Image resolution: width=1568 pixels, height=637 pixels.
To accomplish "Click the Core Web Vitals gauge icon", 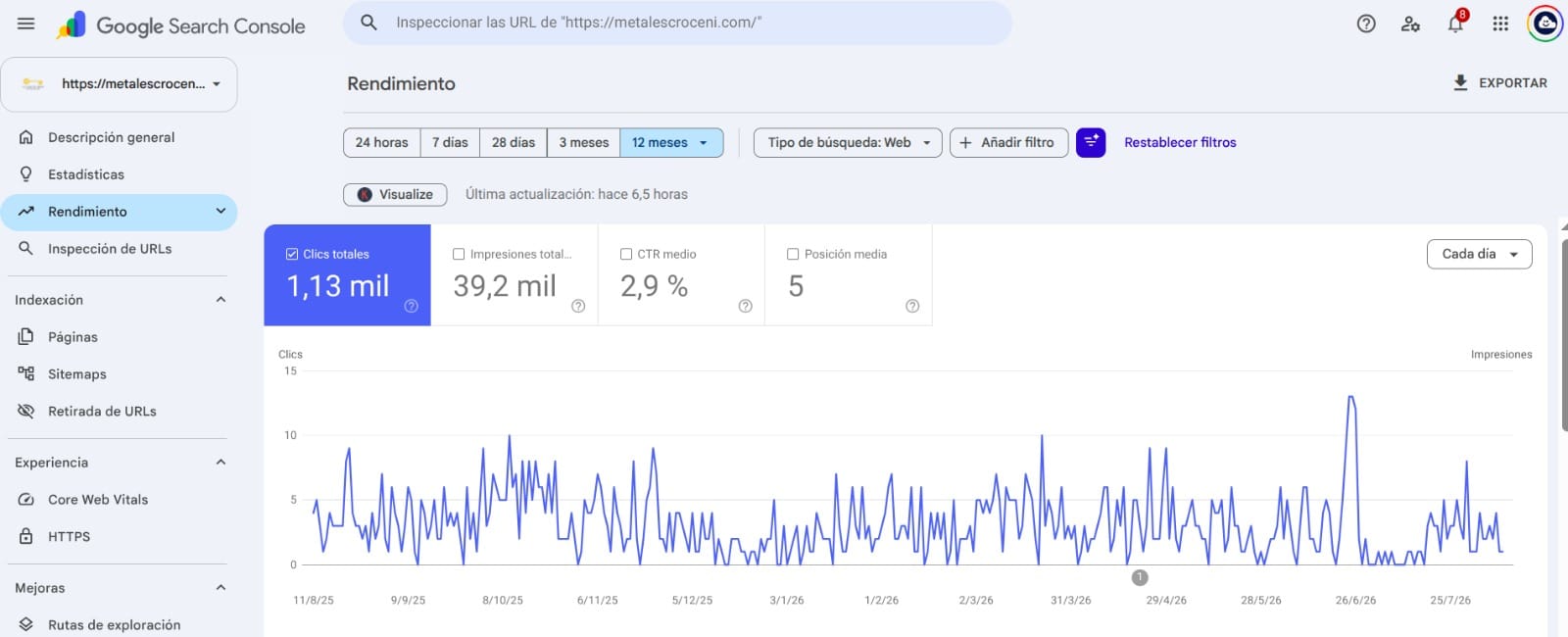I will coord(26,499).
